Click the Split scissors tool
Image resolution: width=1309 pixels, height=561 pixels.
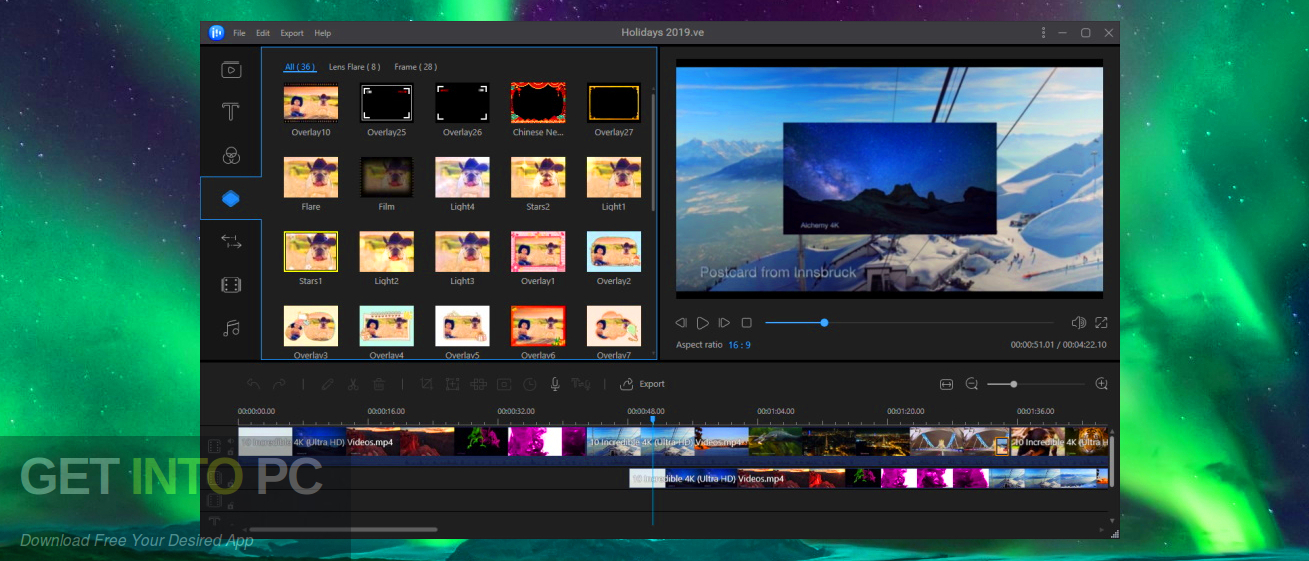tap(353, 384)
